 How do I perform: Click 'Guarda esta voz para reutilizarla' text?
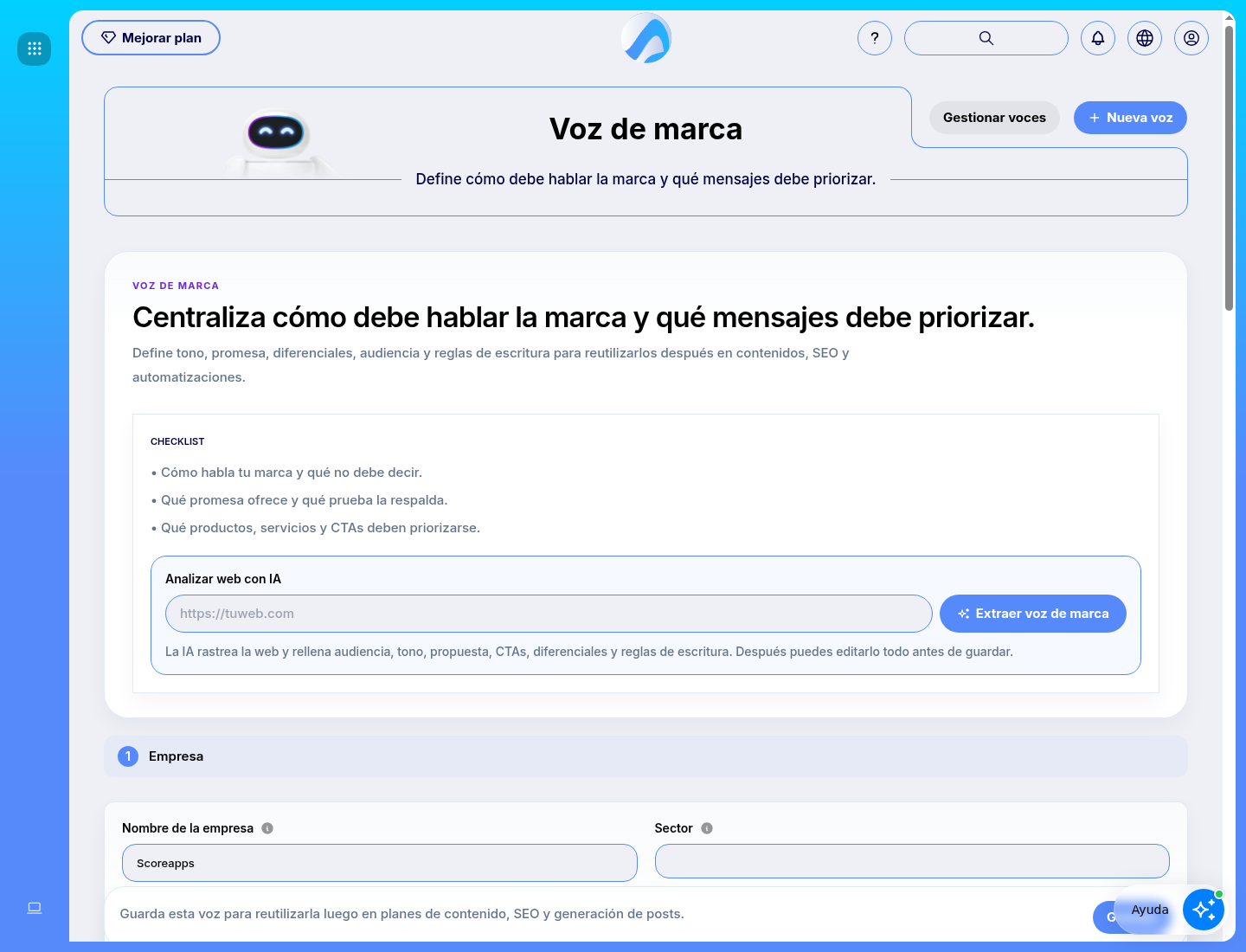pyautogui.click(x=401, y=914)
